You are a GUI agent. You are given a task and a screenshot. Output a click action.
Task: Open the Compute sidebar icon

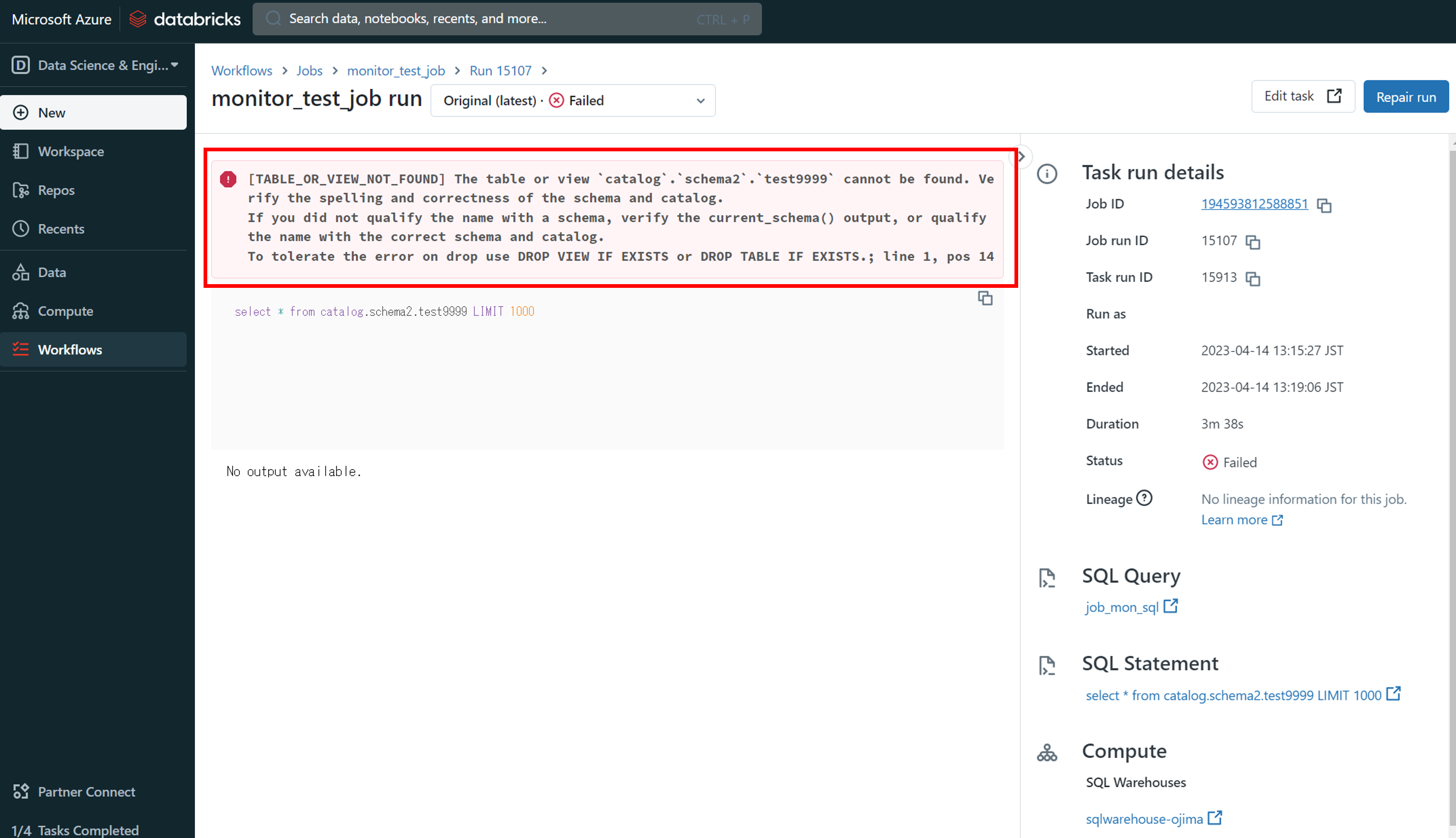(21, 311)
